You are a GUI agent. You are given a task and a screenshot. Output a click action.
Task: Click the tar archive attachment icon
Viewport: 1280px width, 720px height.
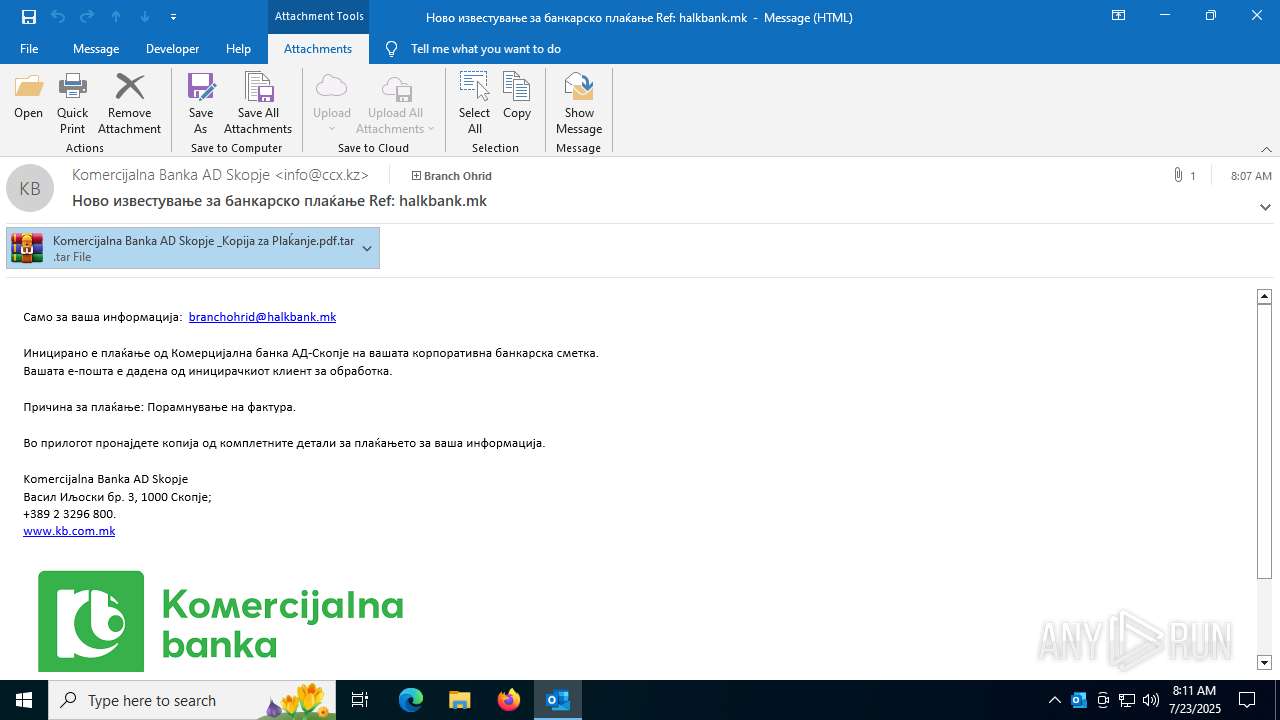[x=27, y=248]
